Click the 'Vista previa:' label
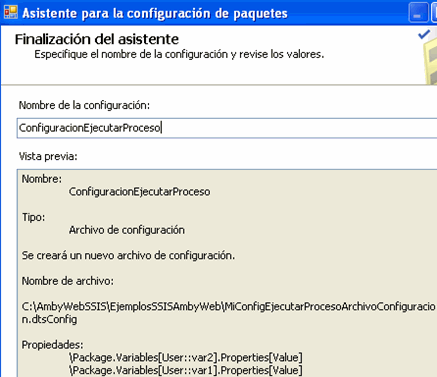This screenshot has height=377, width=437. coord(48,156)
